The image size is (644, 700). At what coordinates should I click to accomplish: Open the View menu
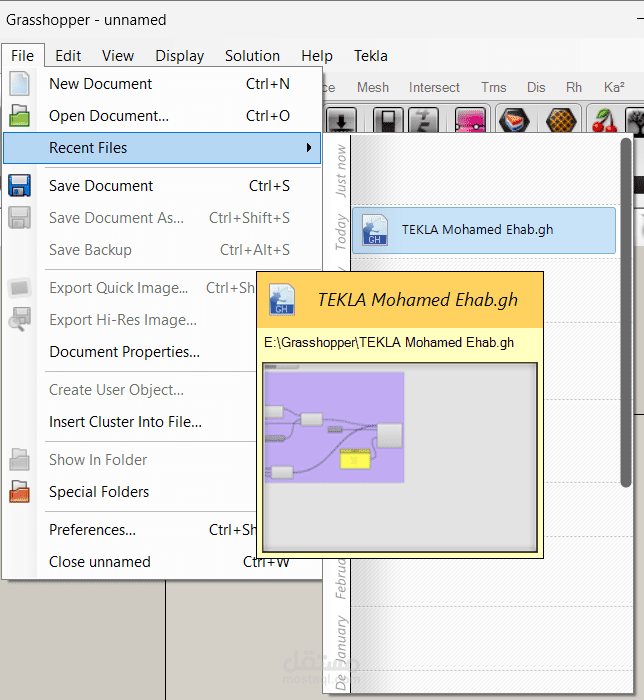pyautogui.click(x=118, y=56)
